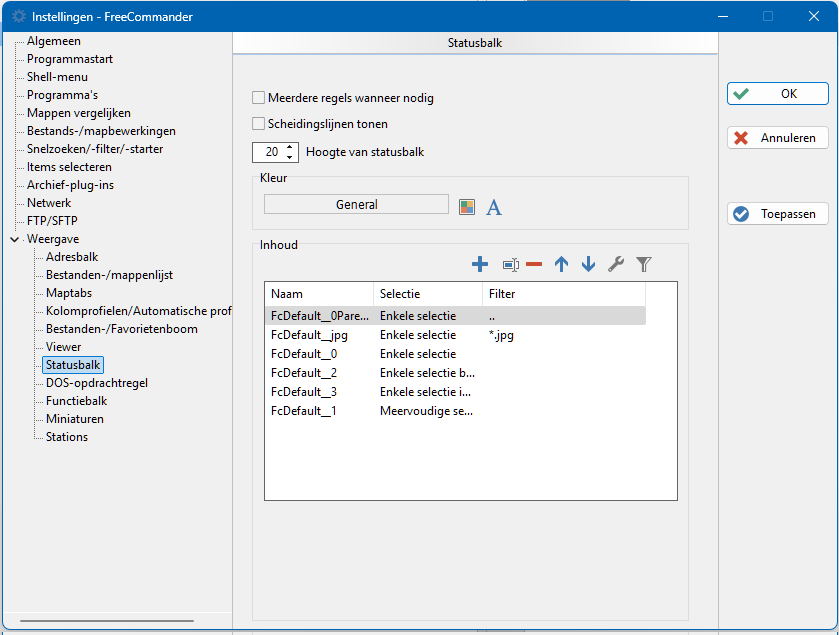Click the Filter column header

[563, 294]
